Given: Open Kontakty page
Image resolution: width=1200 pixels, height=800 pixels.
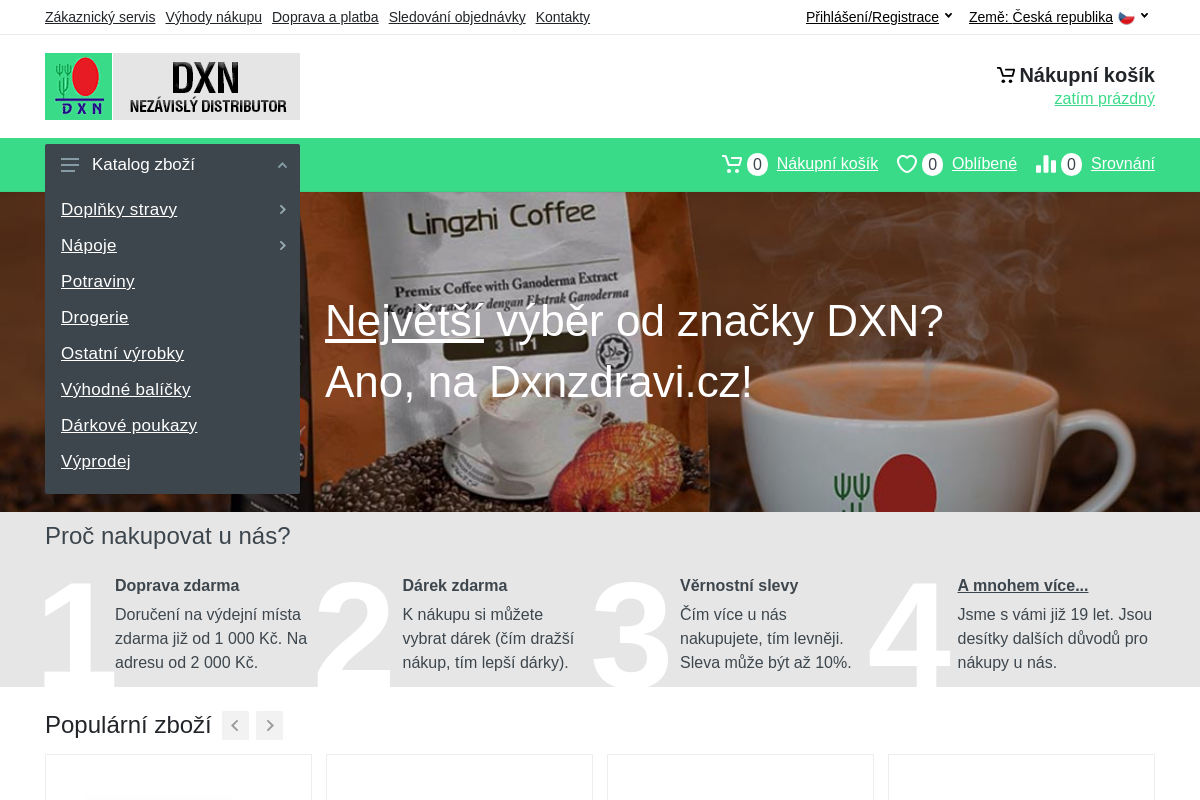Looking at the screenshot, I should (x=563, y=17).
